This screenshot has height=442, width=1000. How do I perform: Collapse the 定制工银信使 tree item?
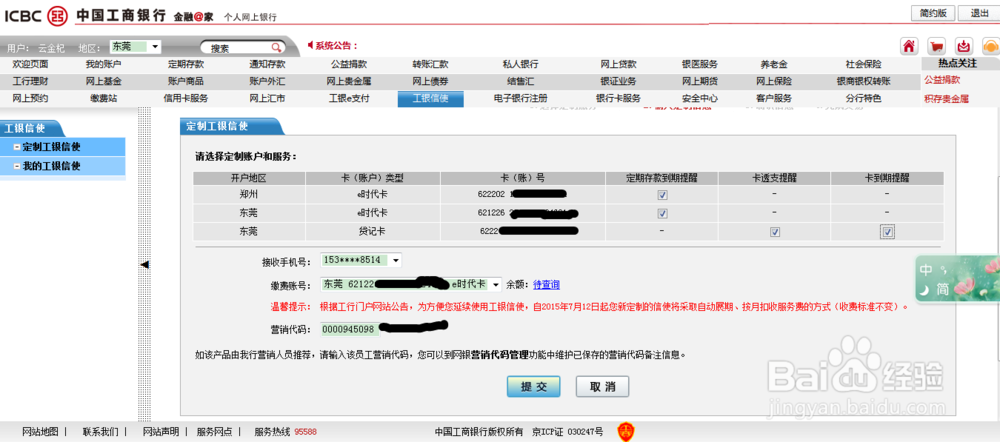point(16,147)
